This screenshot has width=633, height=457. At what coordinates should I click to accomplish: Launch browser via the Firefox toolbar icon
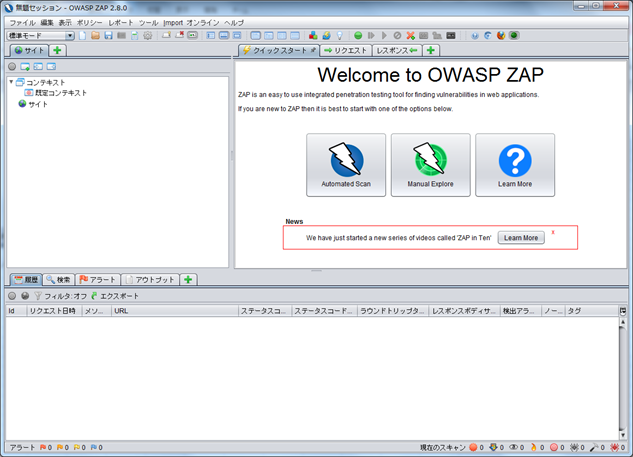pos(501,36)
